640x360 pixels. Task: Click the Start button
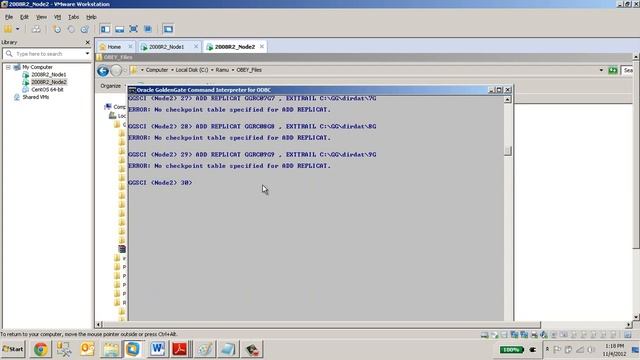pyautogui.click(x=13, y=349)
